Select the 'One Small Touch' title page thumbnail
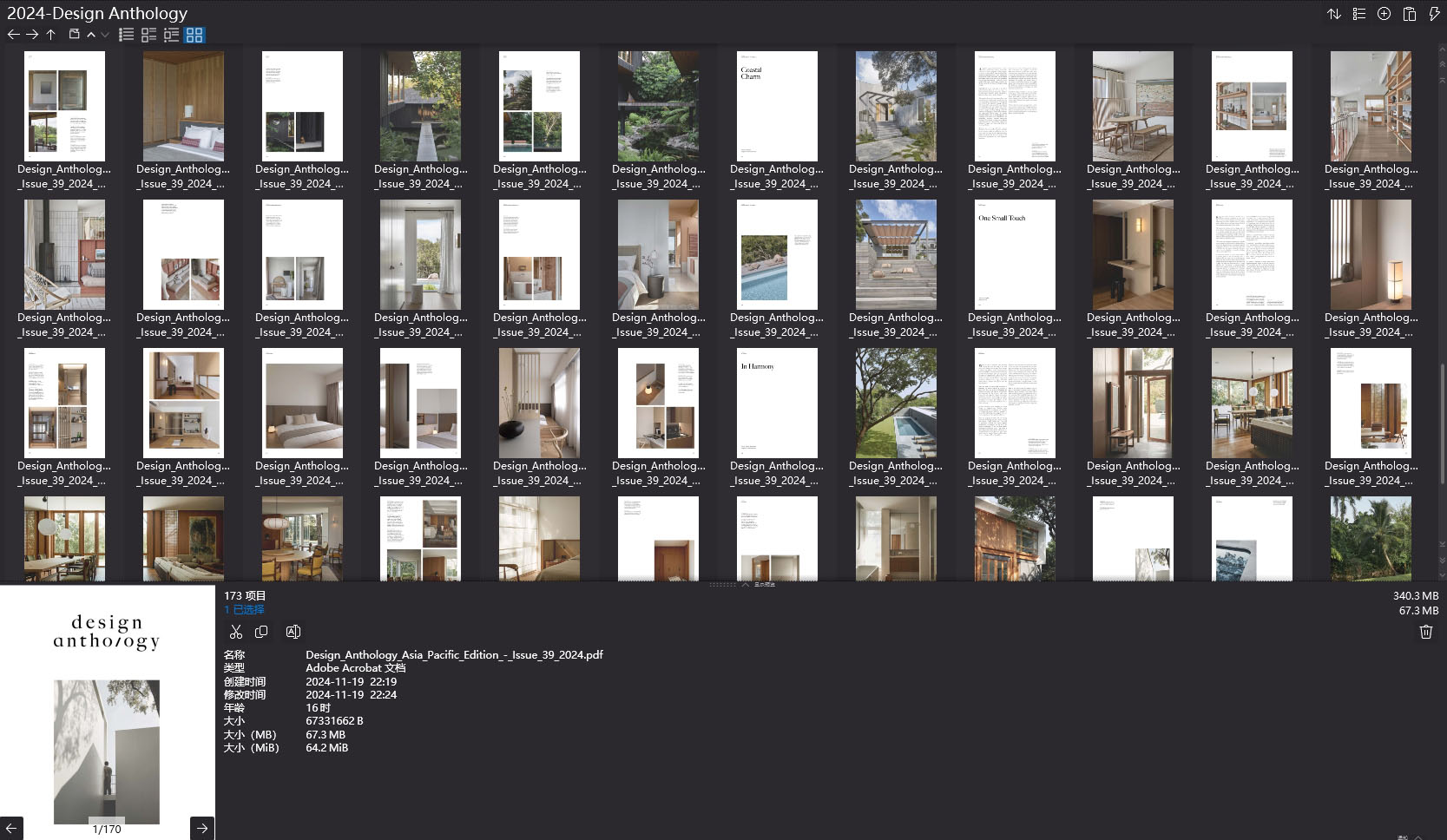 click(1015, 254)
